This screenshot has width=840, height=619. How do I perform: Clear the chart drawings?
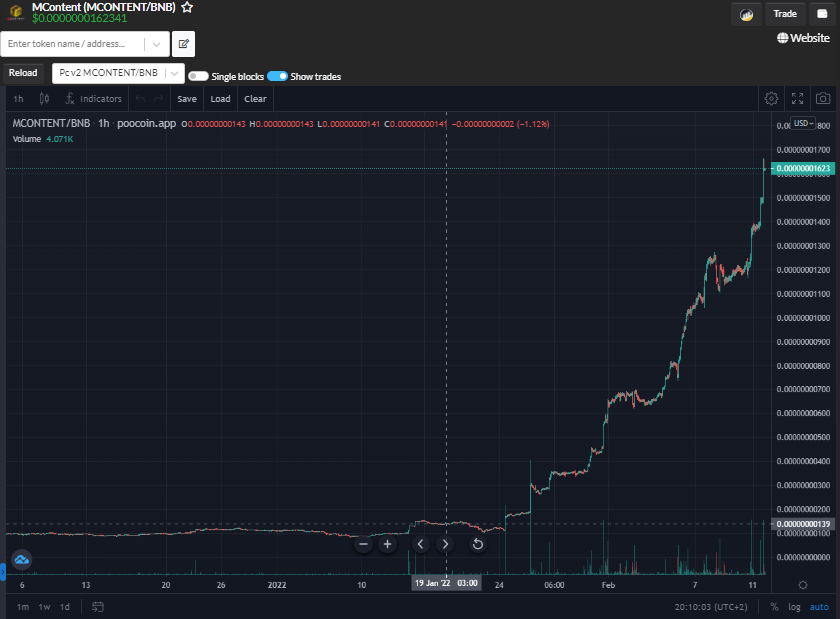point(255,99)
